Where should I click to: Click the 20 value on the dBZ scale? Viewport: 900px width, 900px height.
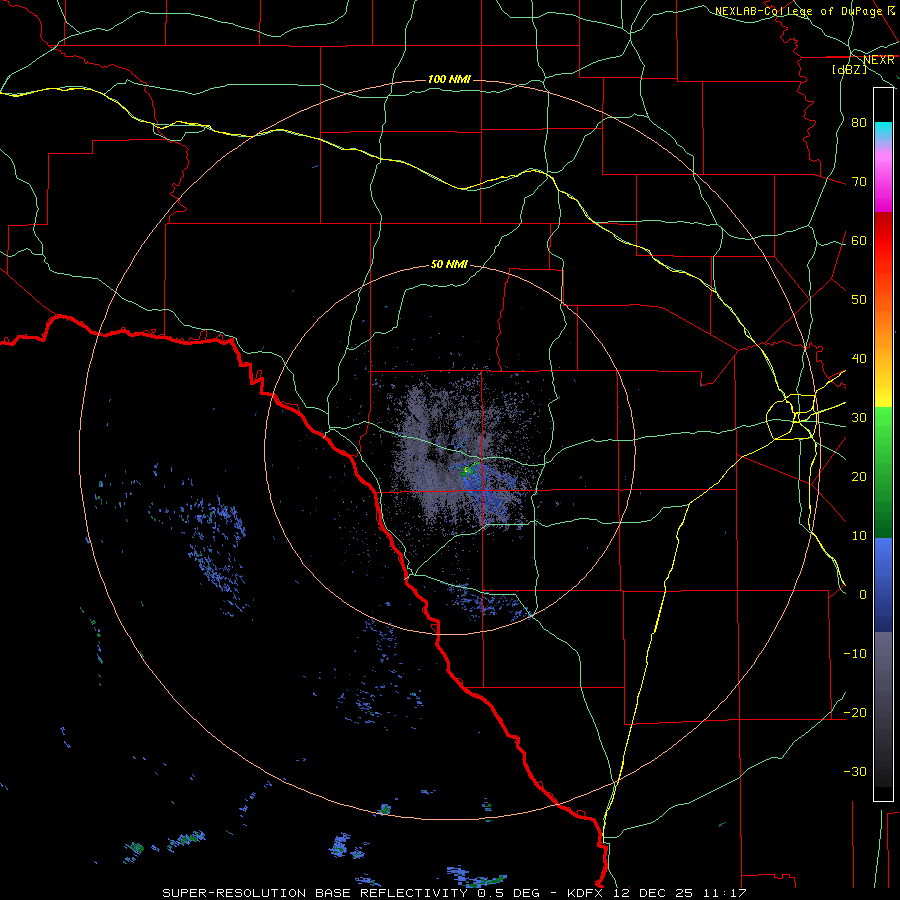point(859,476)
